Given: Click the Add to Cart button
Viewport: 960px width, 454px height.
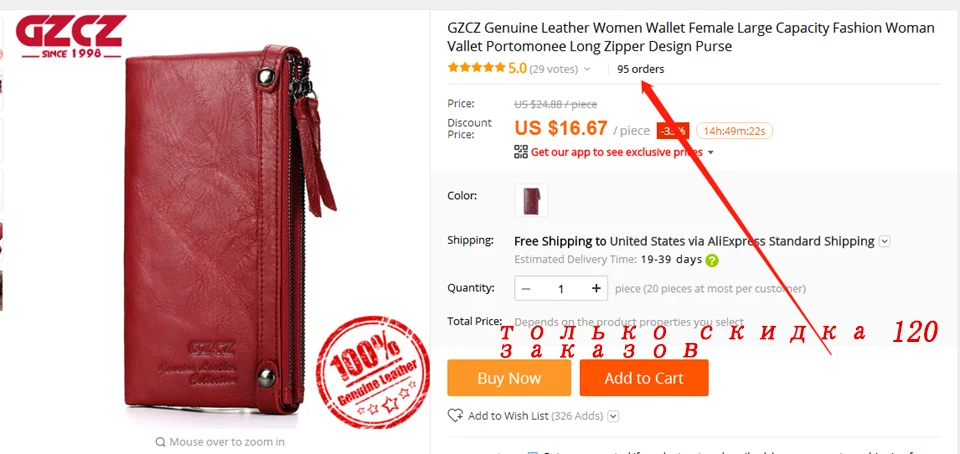Looking at the screenshot, I should pyautogui.click(x=644, y=378).
